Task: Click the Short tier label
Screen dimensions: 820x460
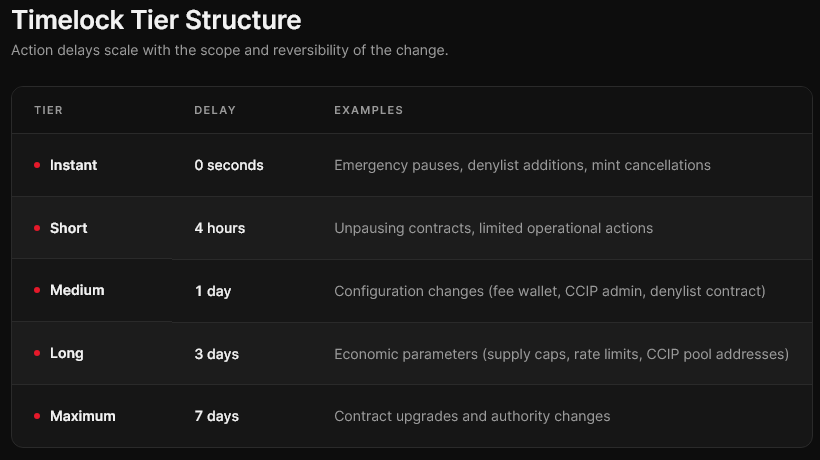Action: pyautogui.click(x=69, y=228)
